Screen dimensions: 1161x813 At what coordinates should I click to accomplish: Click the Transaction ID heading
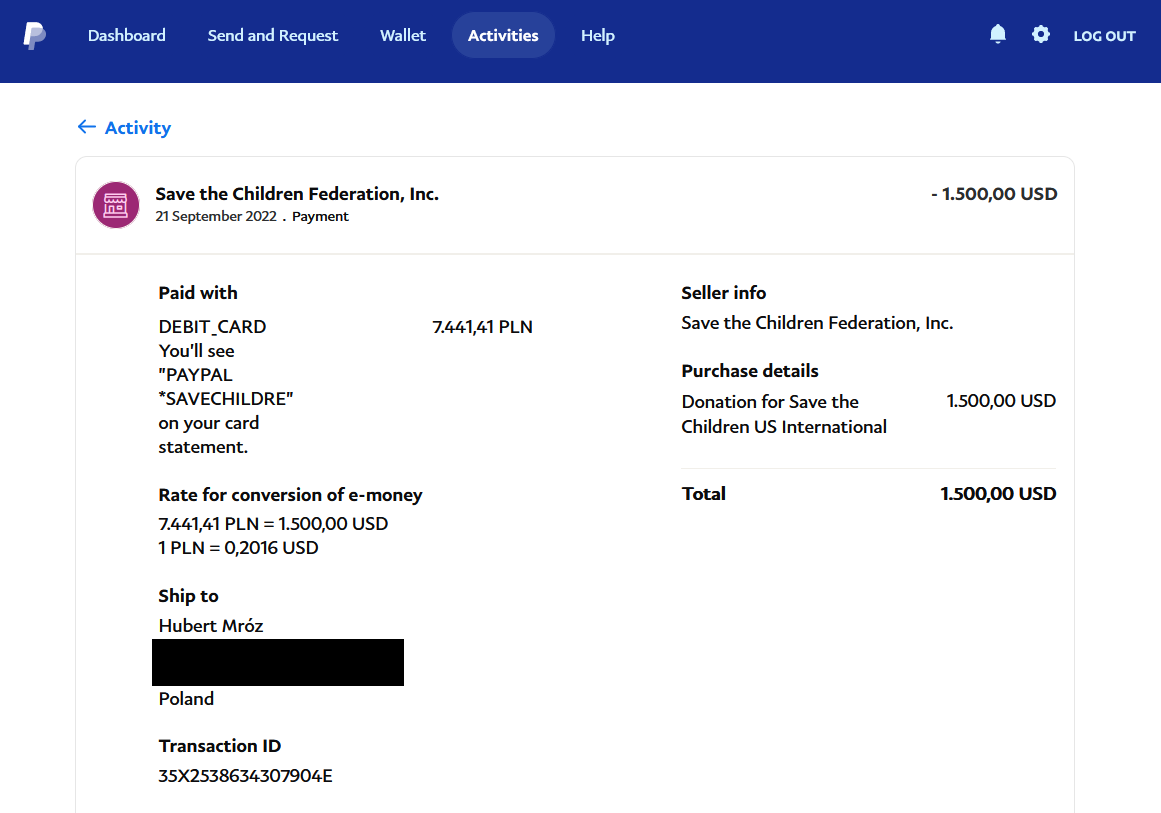(220, 746)
